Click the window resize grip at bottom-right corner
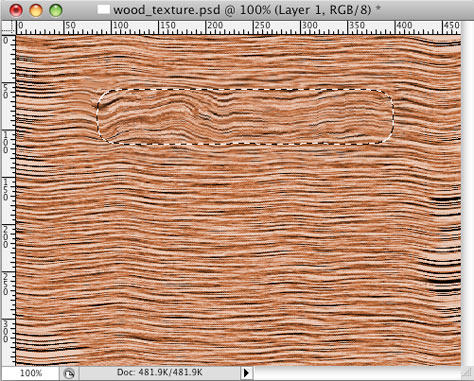 click(x=467, y=373)
